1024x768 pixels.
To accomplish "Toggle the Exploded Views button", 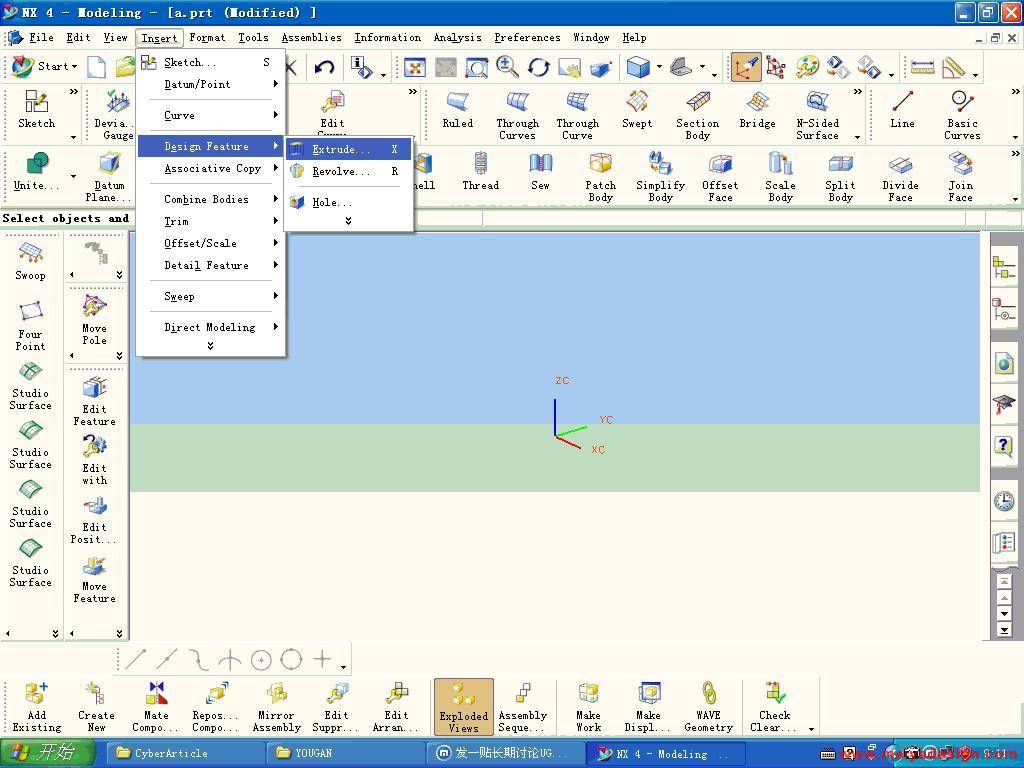I will pyautogui.click(x=464, y=707).
